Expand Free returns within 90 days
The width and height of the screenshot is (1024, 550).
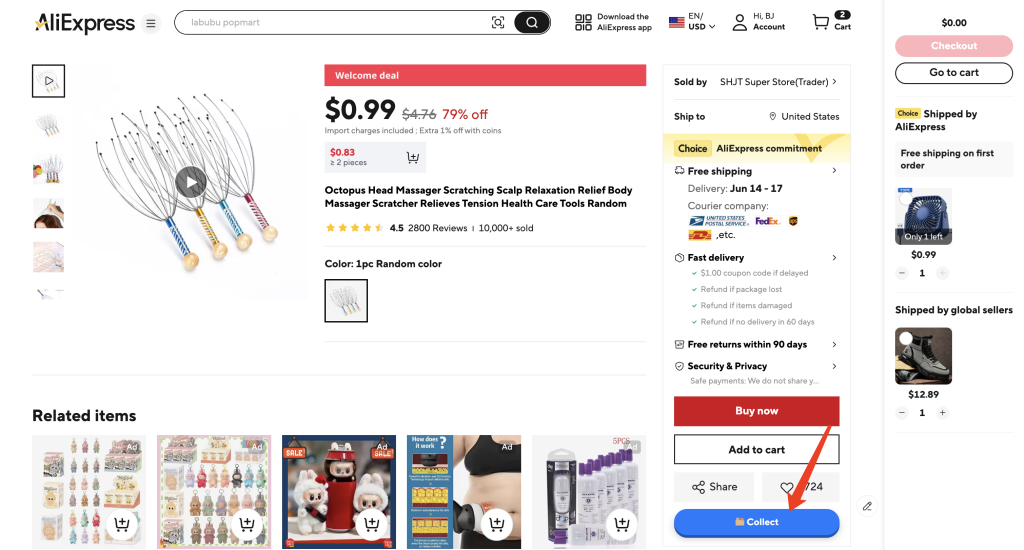pyautogui.click(x=834, y=344)
